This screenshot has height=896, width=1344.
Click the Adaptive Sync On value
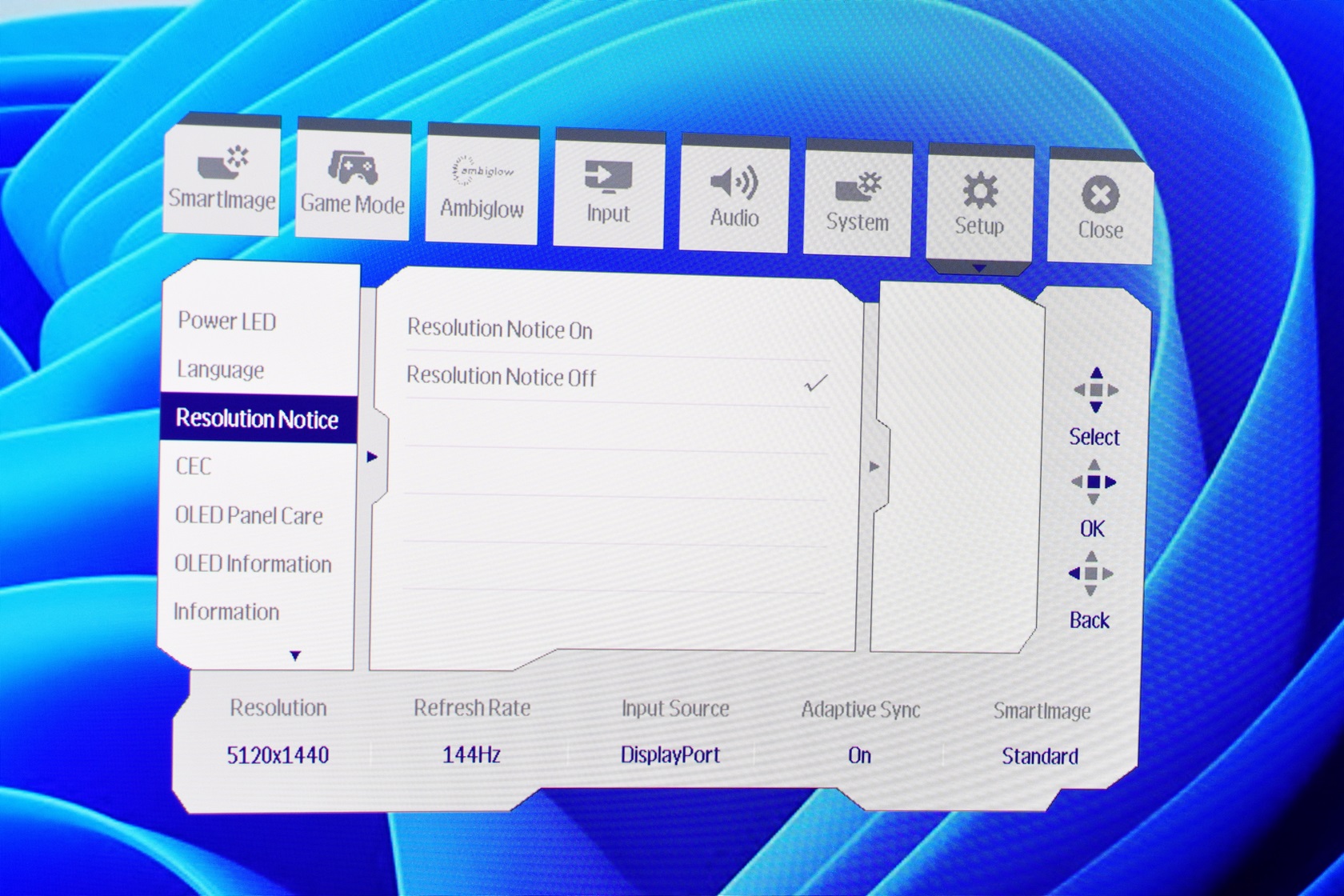(x=859, y=755)
